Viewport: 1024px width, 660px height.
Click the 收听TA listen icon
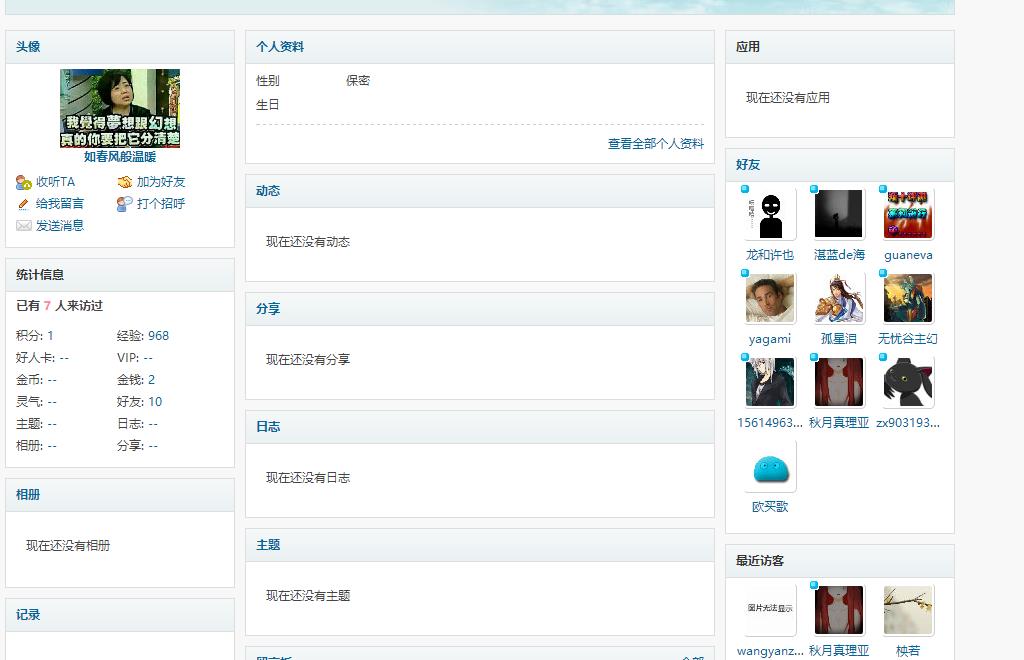point(24,182)
